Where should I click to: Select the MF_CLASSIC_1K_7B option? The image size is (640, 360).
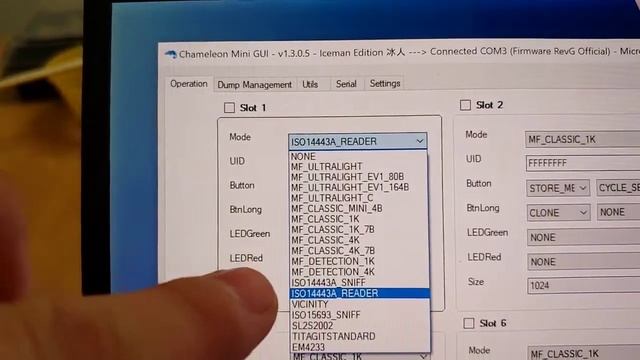[359, 230]
